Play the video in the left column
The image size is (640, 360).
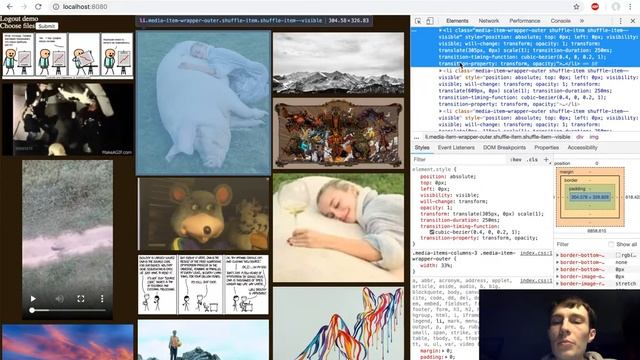click(x=33, y=299)
